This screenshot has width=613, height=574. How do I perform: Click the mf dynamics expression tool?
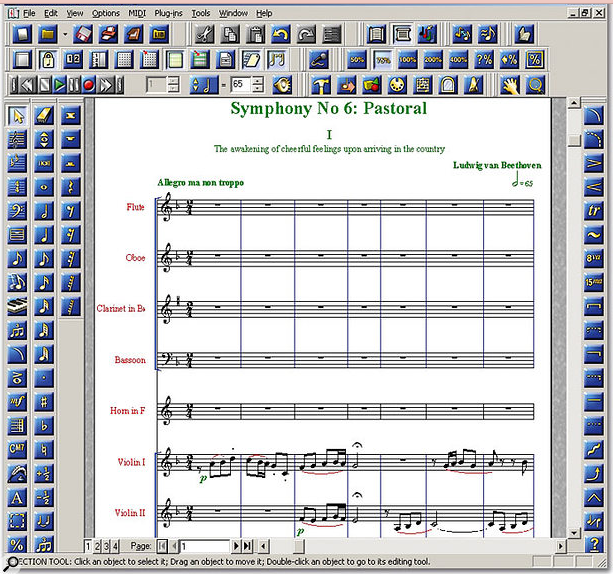coord(17,402)
